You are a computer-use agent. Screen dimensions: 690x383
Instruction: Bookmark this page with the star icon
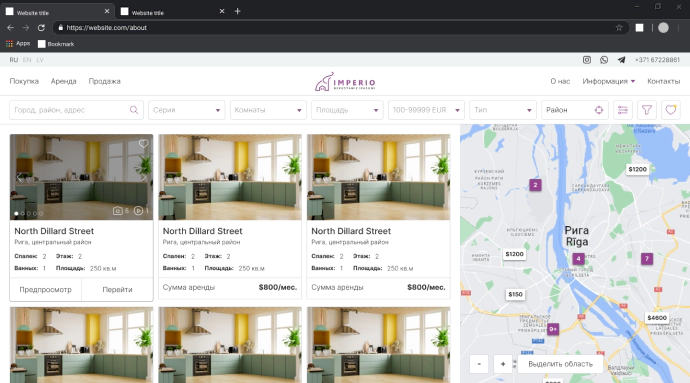(x=619, y=27)
